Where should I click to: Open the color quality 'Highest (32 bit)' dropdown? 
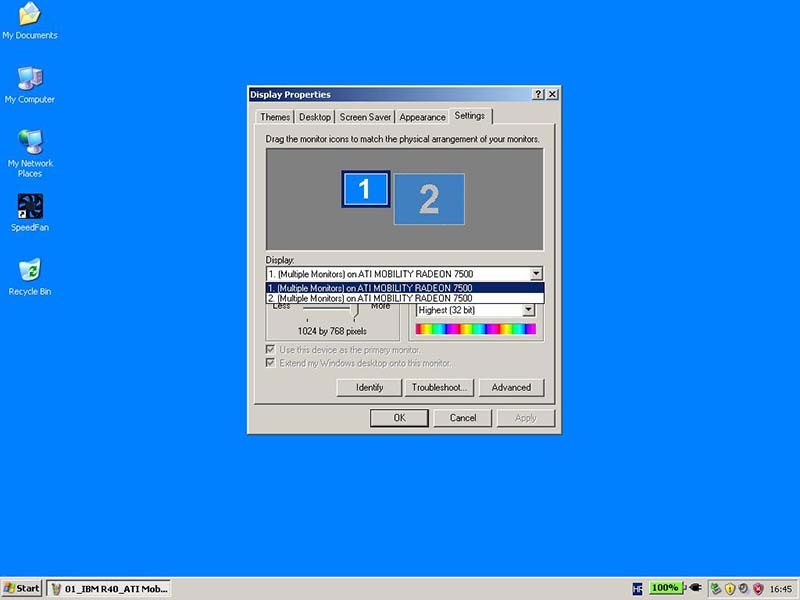(x=529, y=310)
